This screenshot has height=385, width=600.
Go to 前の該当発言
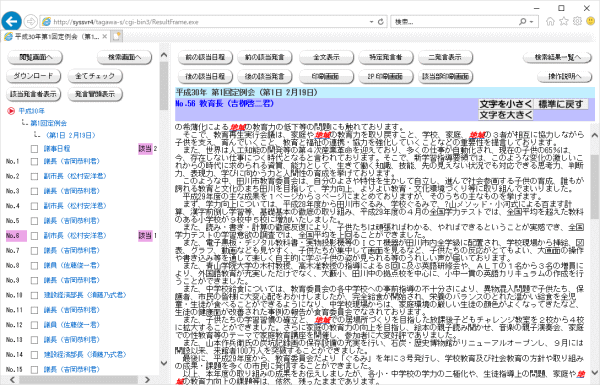click(265, 57)
